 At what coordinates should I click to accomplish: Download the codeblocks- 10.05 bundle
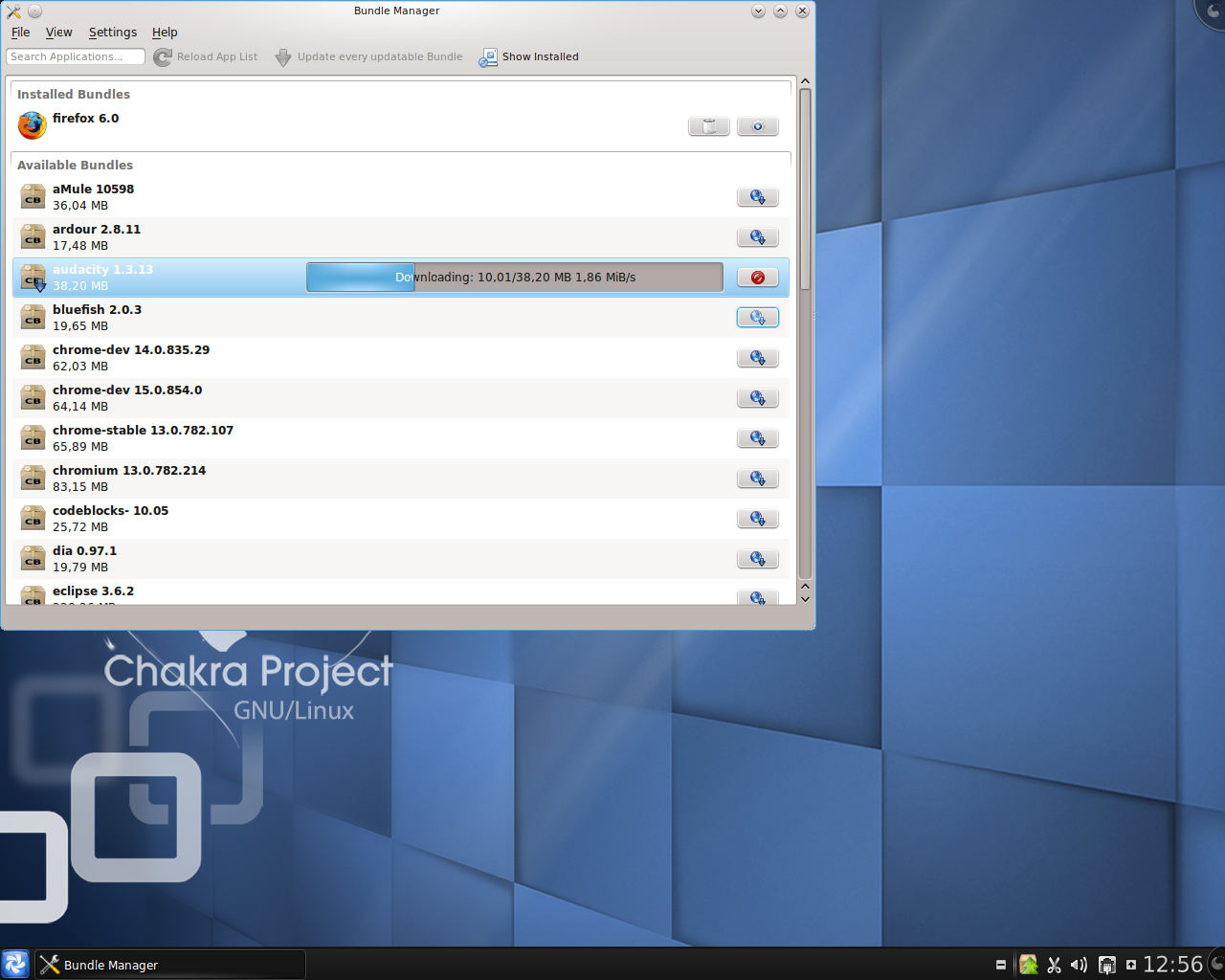coord(758,519)
